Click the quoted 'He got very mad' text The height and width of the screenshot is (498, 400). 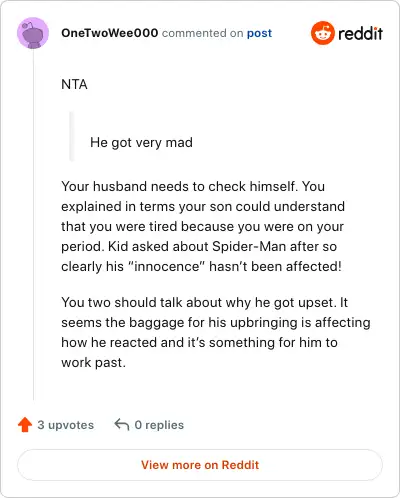pyautogui.click(x=141, y=143)
